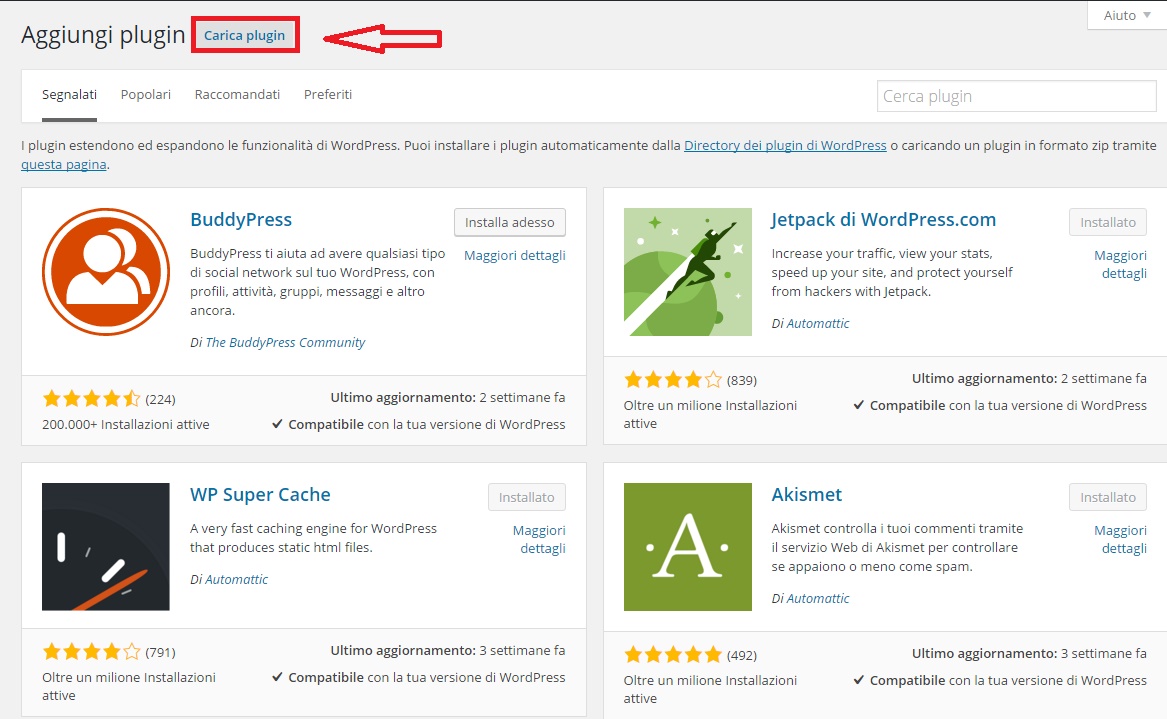Open the WP Super Cache title
Screen dimensions: 1167x719
[x=260, y=495]
